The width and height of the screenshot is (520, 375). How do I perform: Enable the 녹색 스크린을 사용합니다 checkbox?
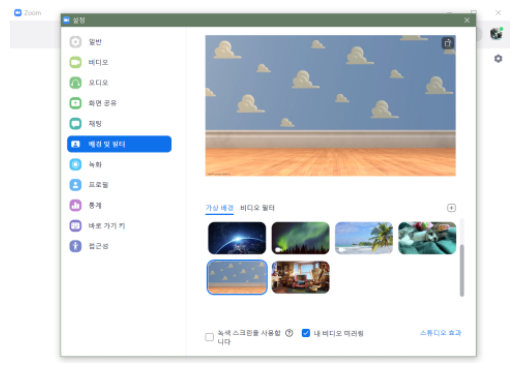pyautogui.click(x=209, y=337)
